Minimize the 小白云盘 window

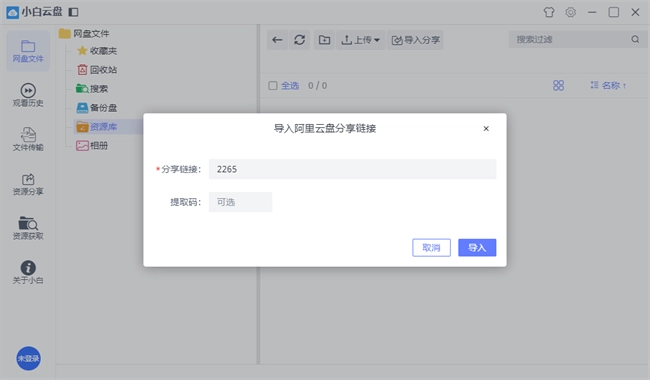[x=592, y=12]
